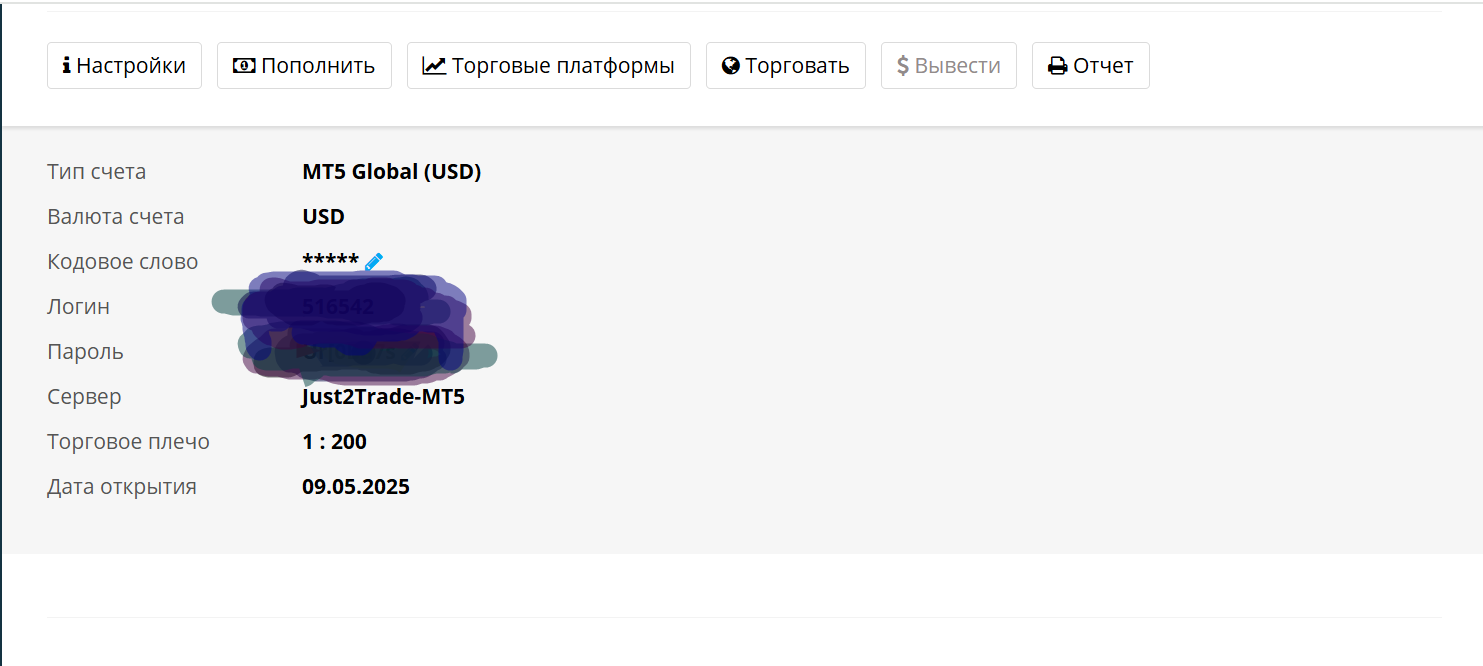Select the MT5 Global (USD) account type value
This screenshot has width=1483, height=666.
(392, 172)
